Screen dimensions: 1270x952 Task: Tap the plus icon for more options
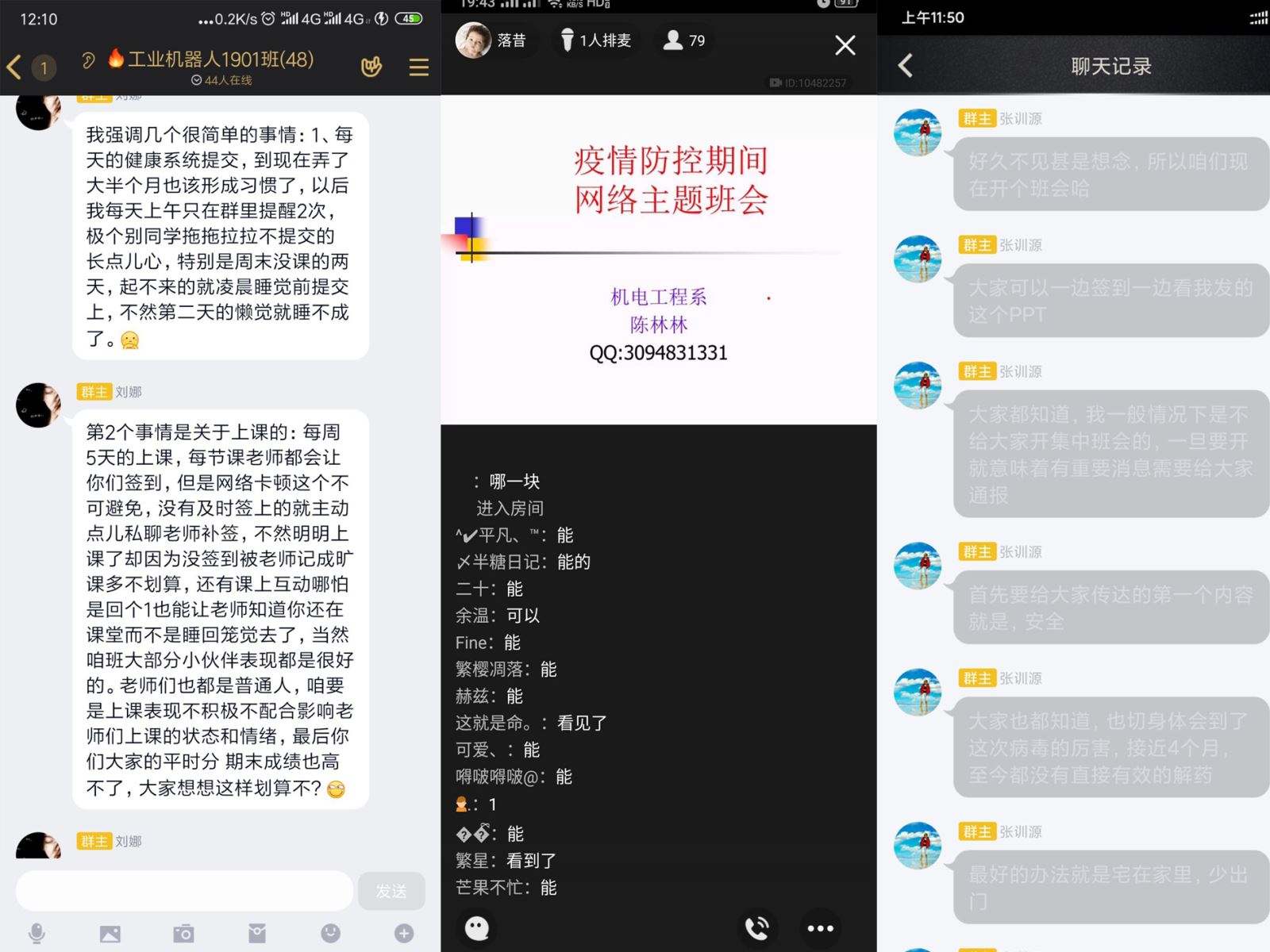[404, 933]
